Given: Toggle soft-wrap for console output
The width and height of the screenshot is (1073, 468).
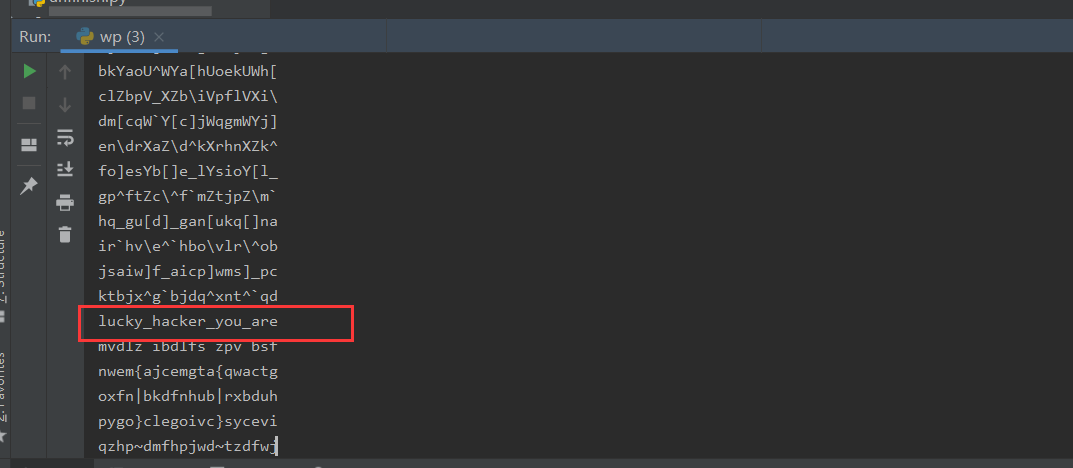Looking at the screenshot, I should click(65, 138).
